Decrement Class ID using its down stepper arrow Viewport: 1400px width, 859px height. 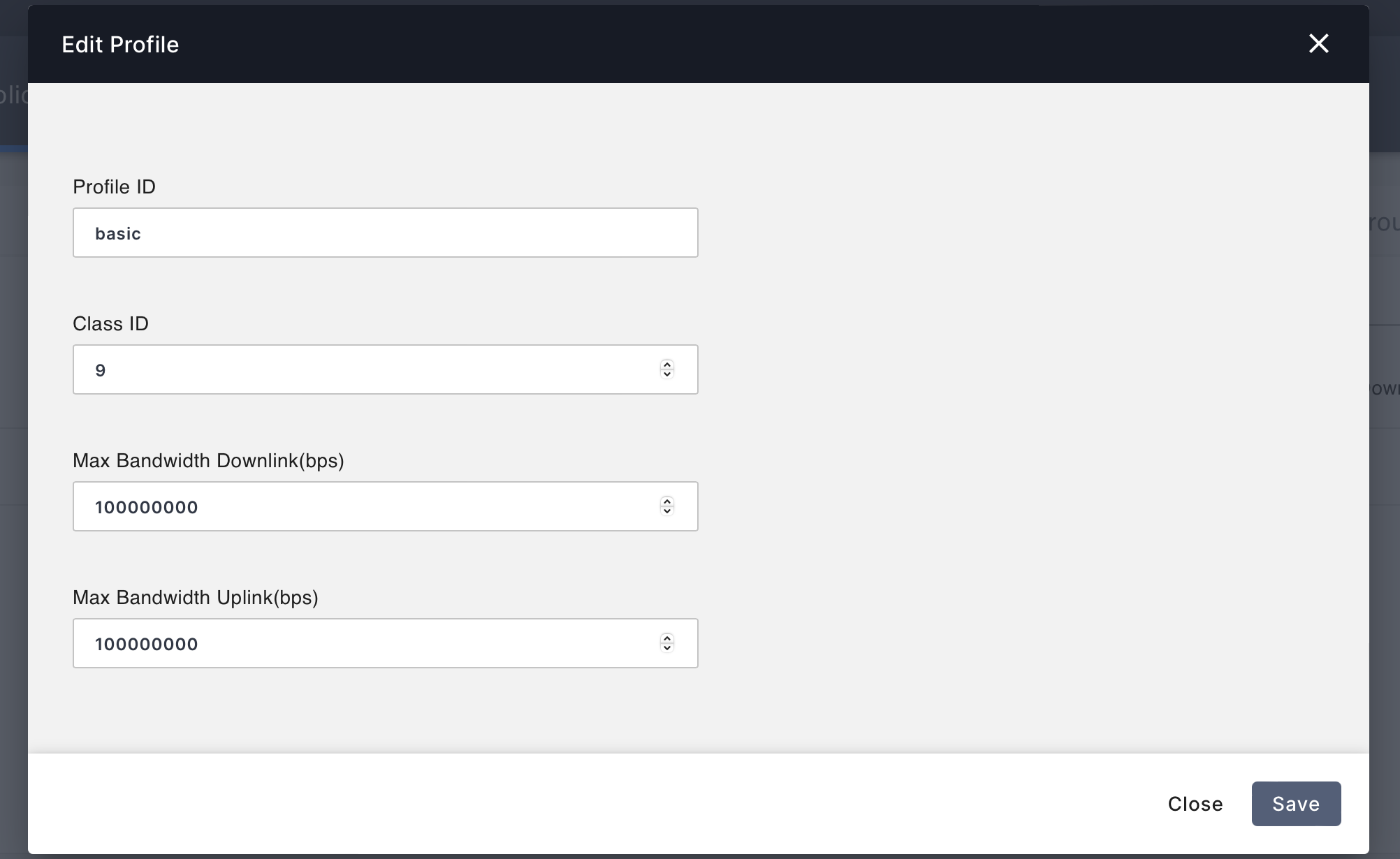click(x=667, y=374)
